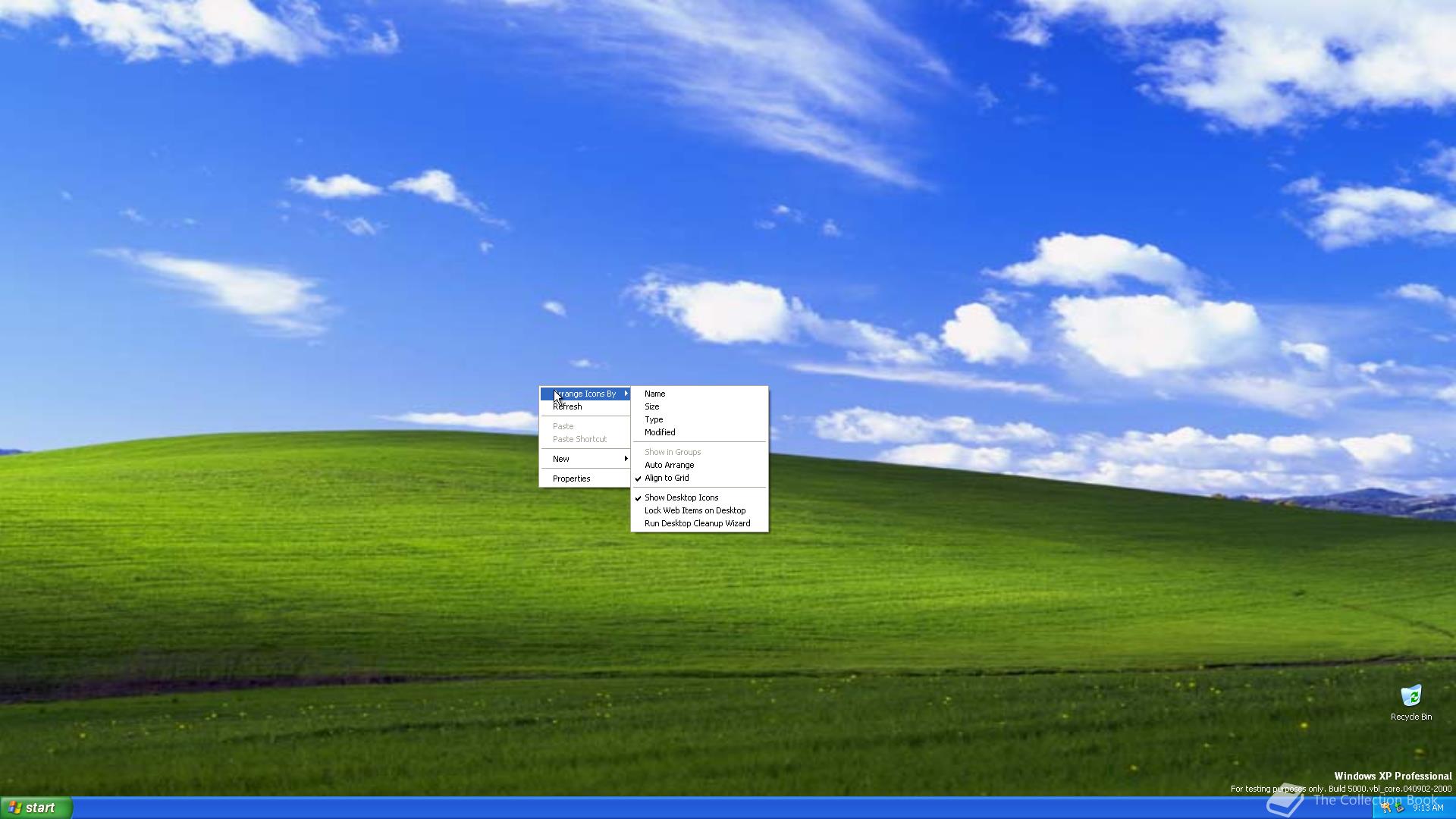
Task: Toggle Align to Grid option
Action: (x=667, y=478)
